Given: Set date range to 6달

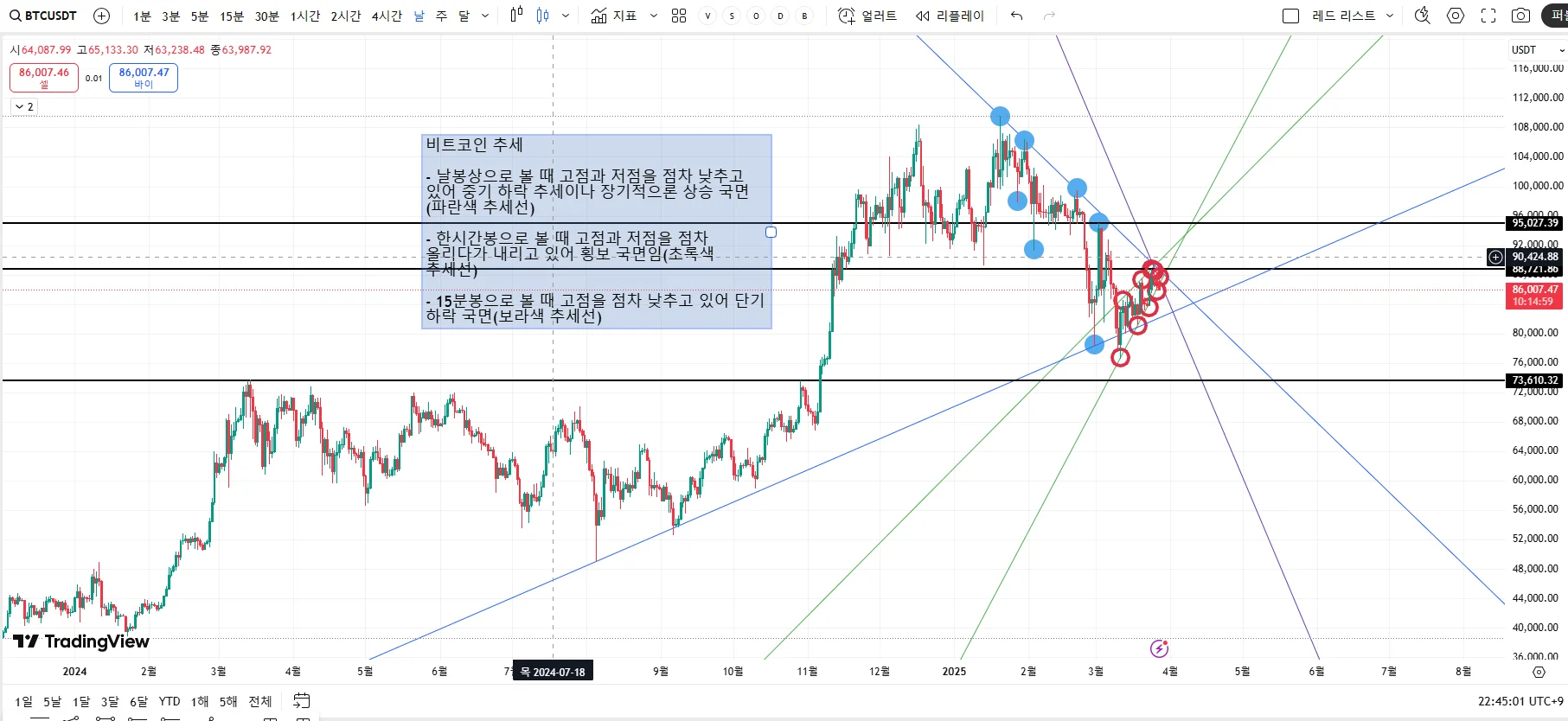Looking at the screenshot, I should pos(138,701).
